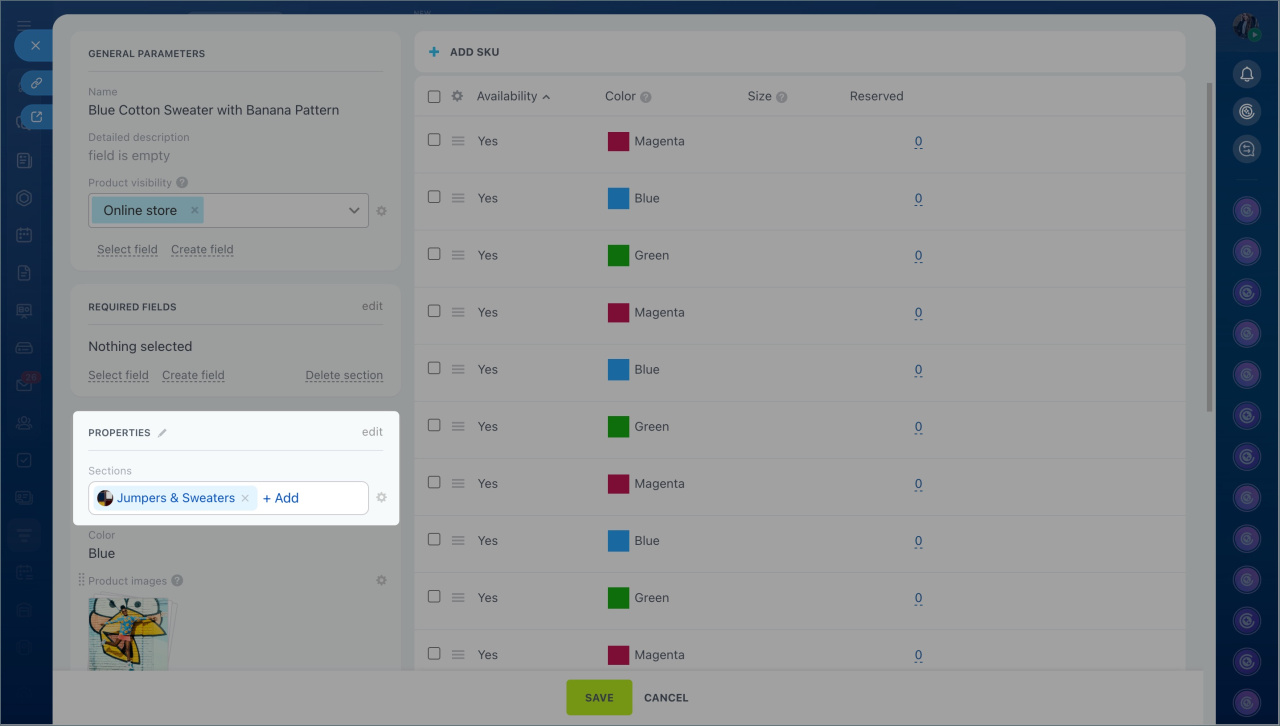Image resolution: width=1280 pixels, height=726 pixels.
Task: Open SKU grid settings gear icon
Action: [x=457, y=97]
